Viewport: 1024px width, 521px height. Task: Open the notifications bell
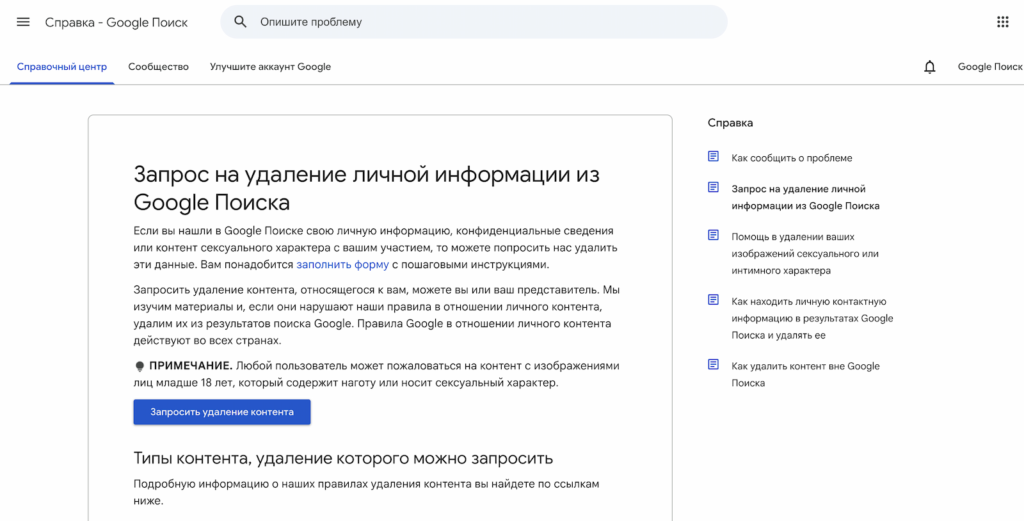click(930, 67)
